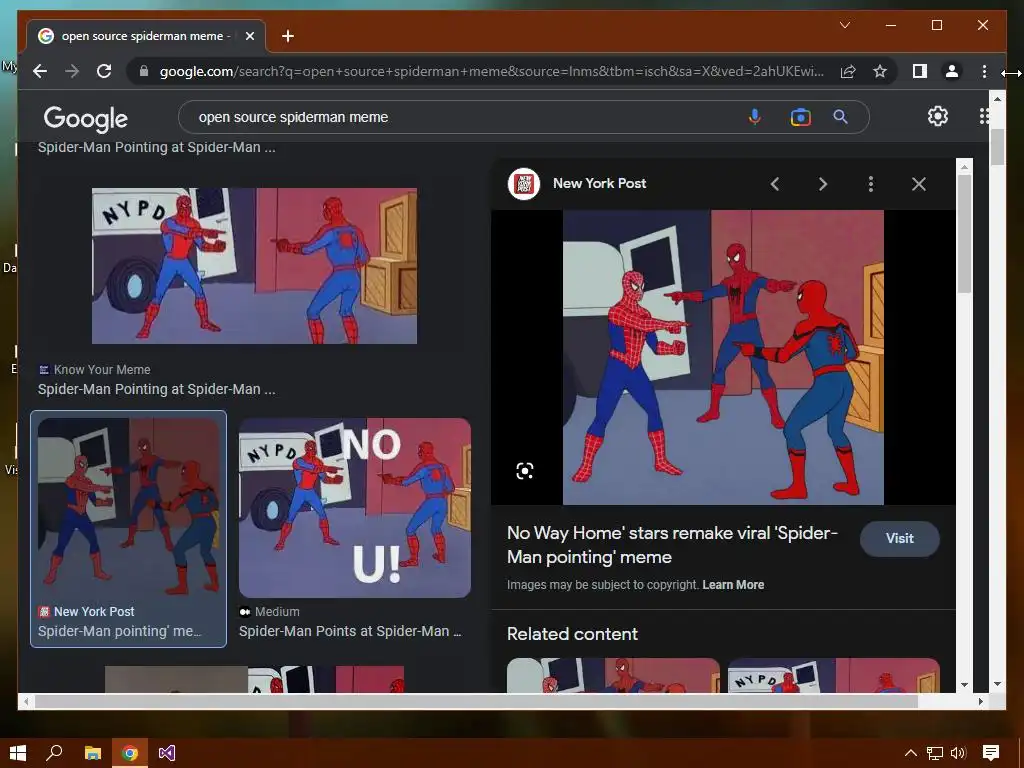Close the spiderman meme search tab
The width and height of the screenshot is (1024, 768).
coord(249,36)
